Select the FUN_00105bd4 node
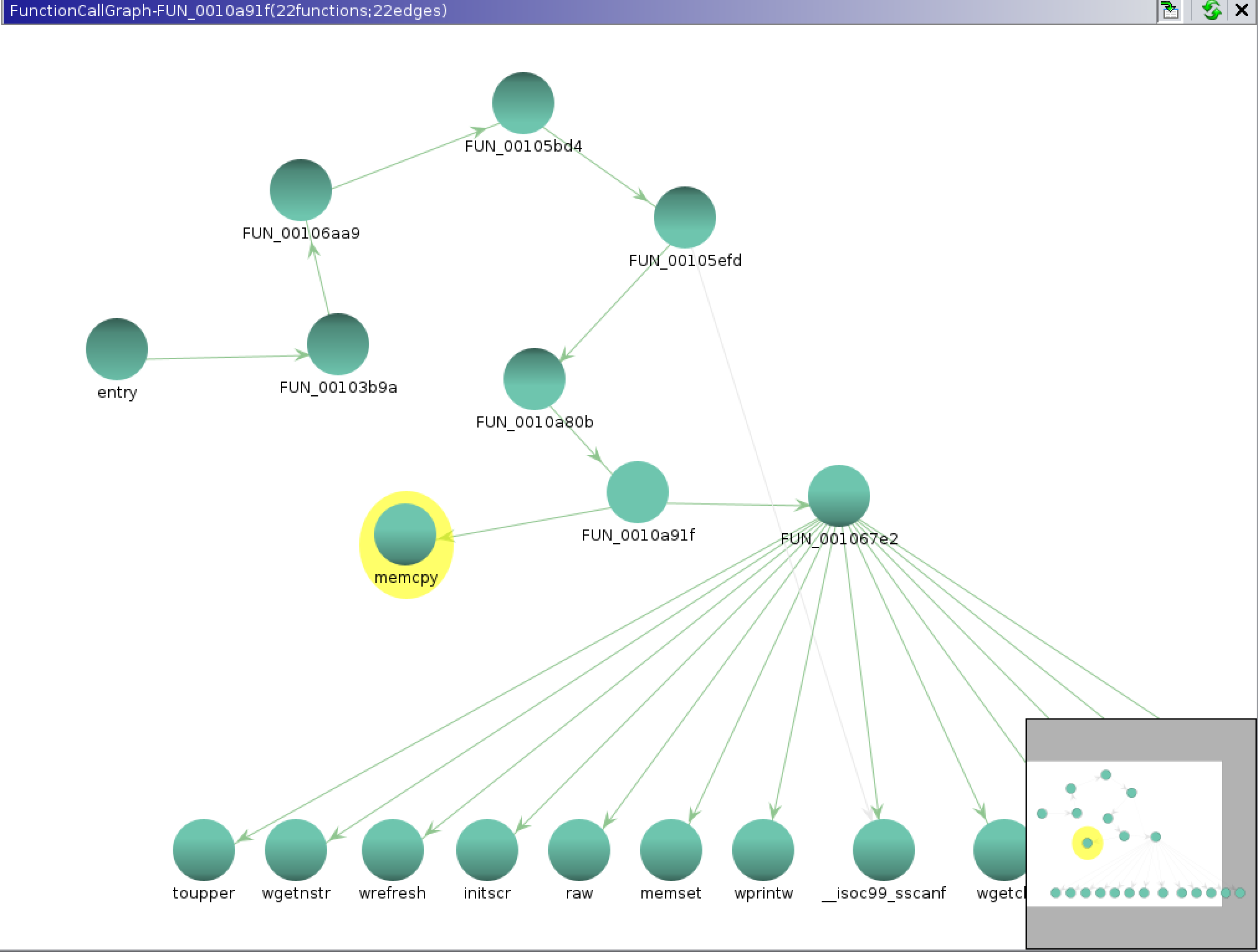The width and height of the screenshot is (1258, 952). click(x=523, y=103)
